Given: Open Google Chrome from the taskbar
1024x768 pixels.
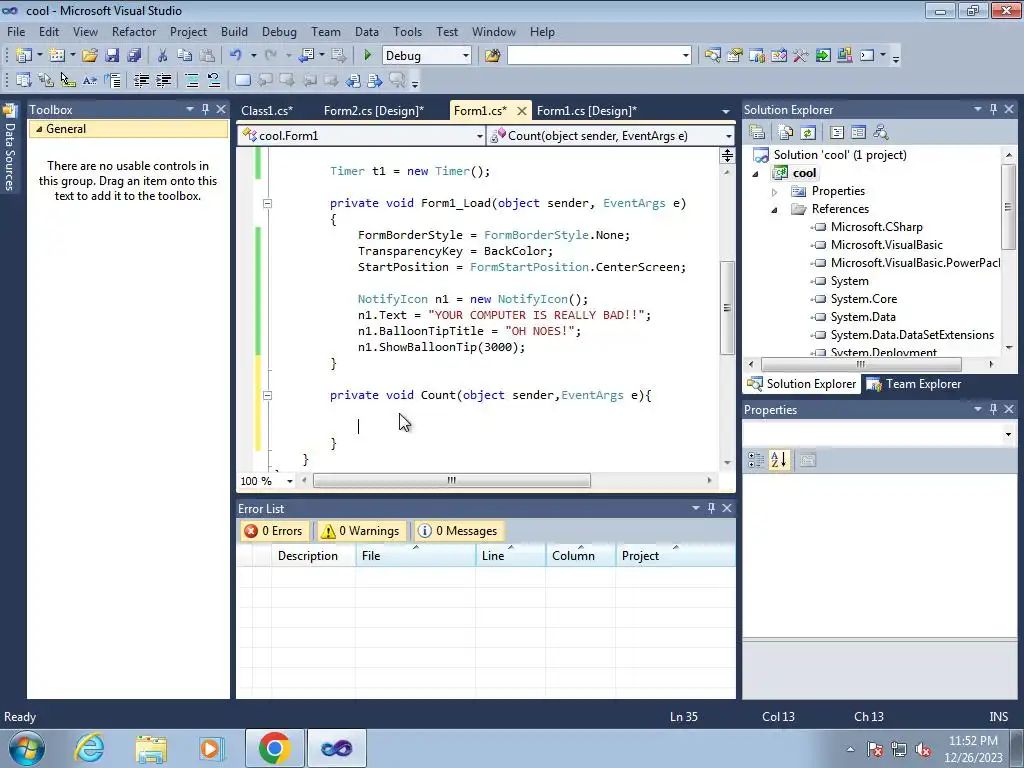Looking at the screenshot, I should pos(274,748).
